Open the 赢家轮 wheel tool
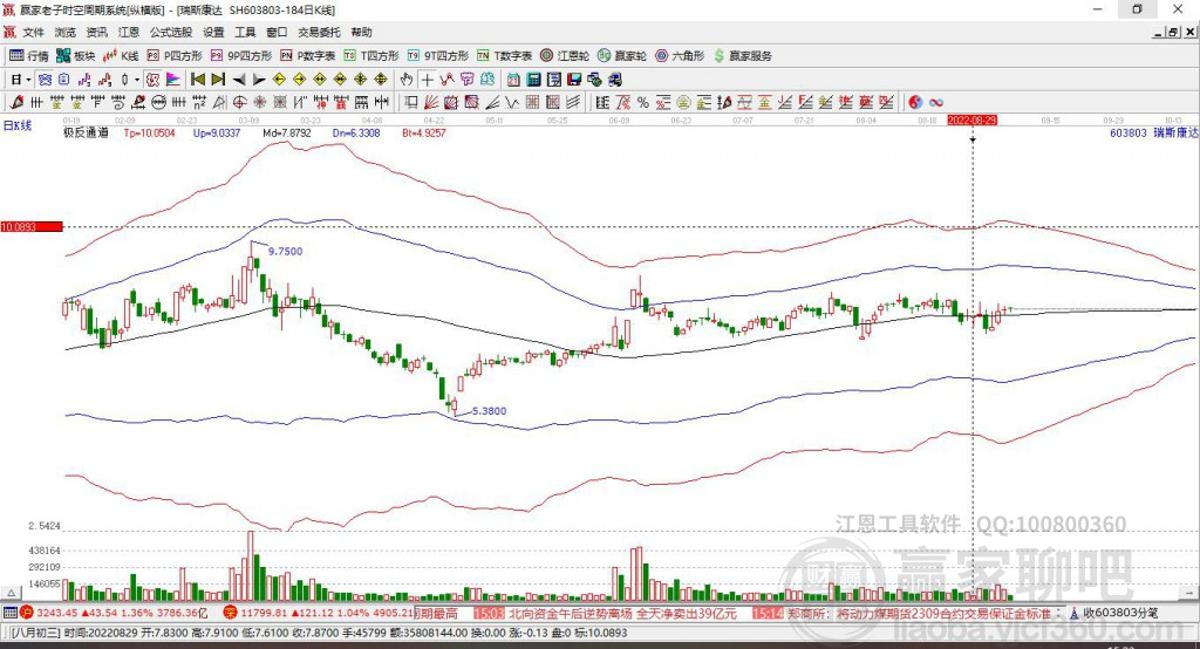Viewport: 1200px width, 649px height. pyautogui.click(x=623, y=56)
